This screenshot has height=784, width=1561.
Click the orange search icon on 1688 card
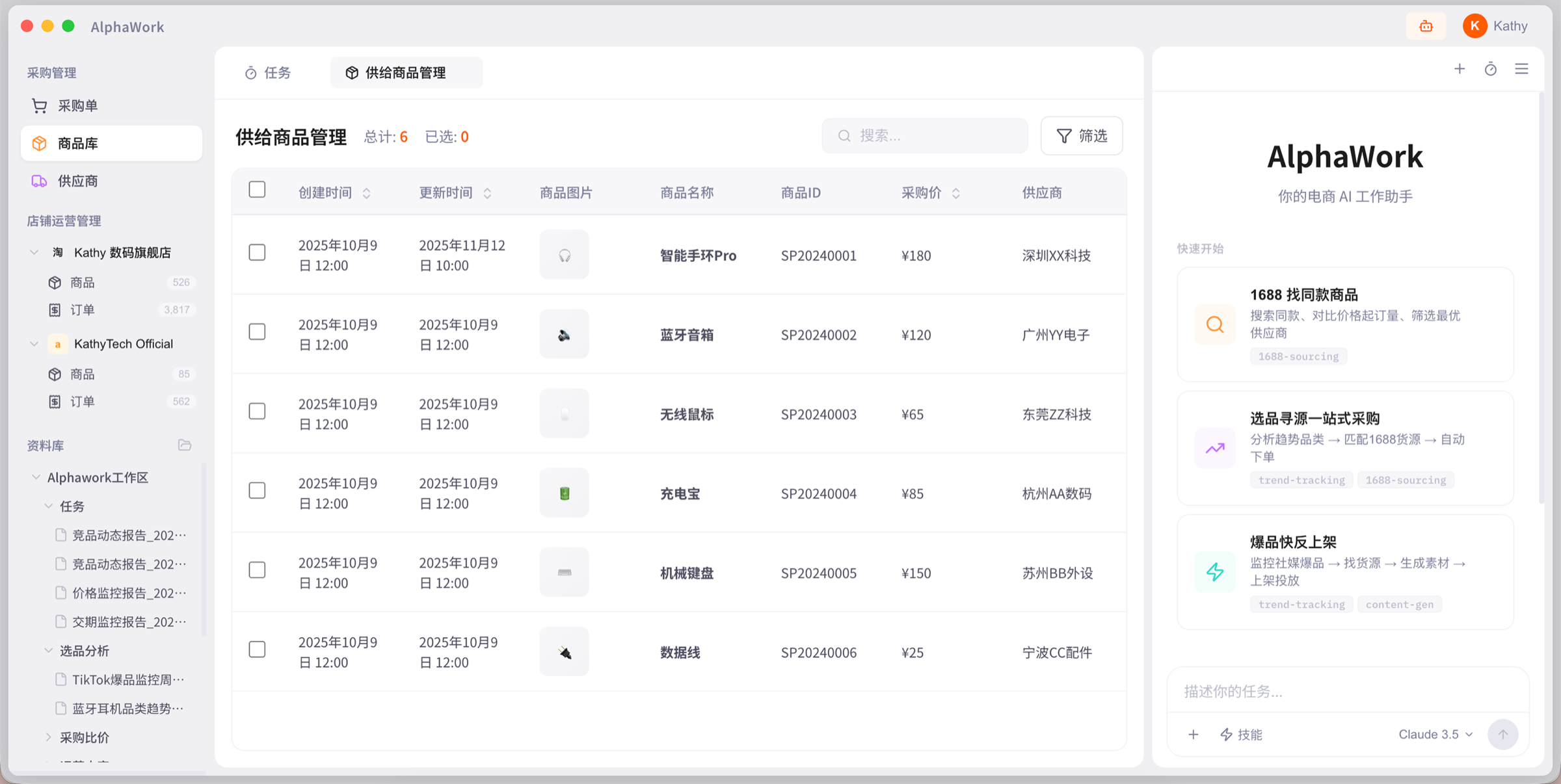1214,324
